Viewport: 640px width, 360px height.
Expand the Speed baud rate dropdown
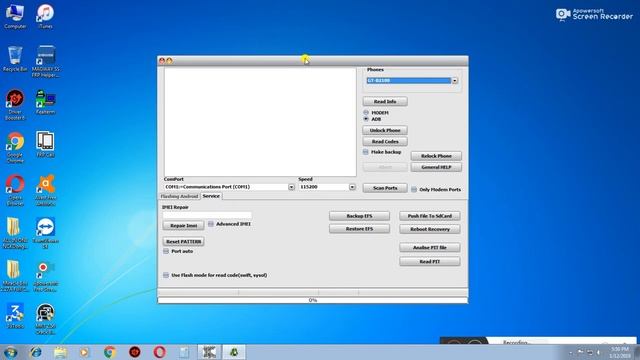[352, 187]
